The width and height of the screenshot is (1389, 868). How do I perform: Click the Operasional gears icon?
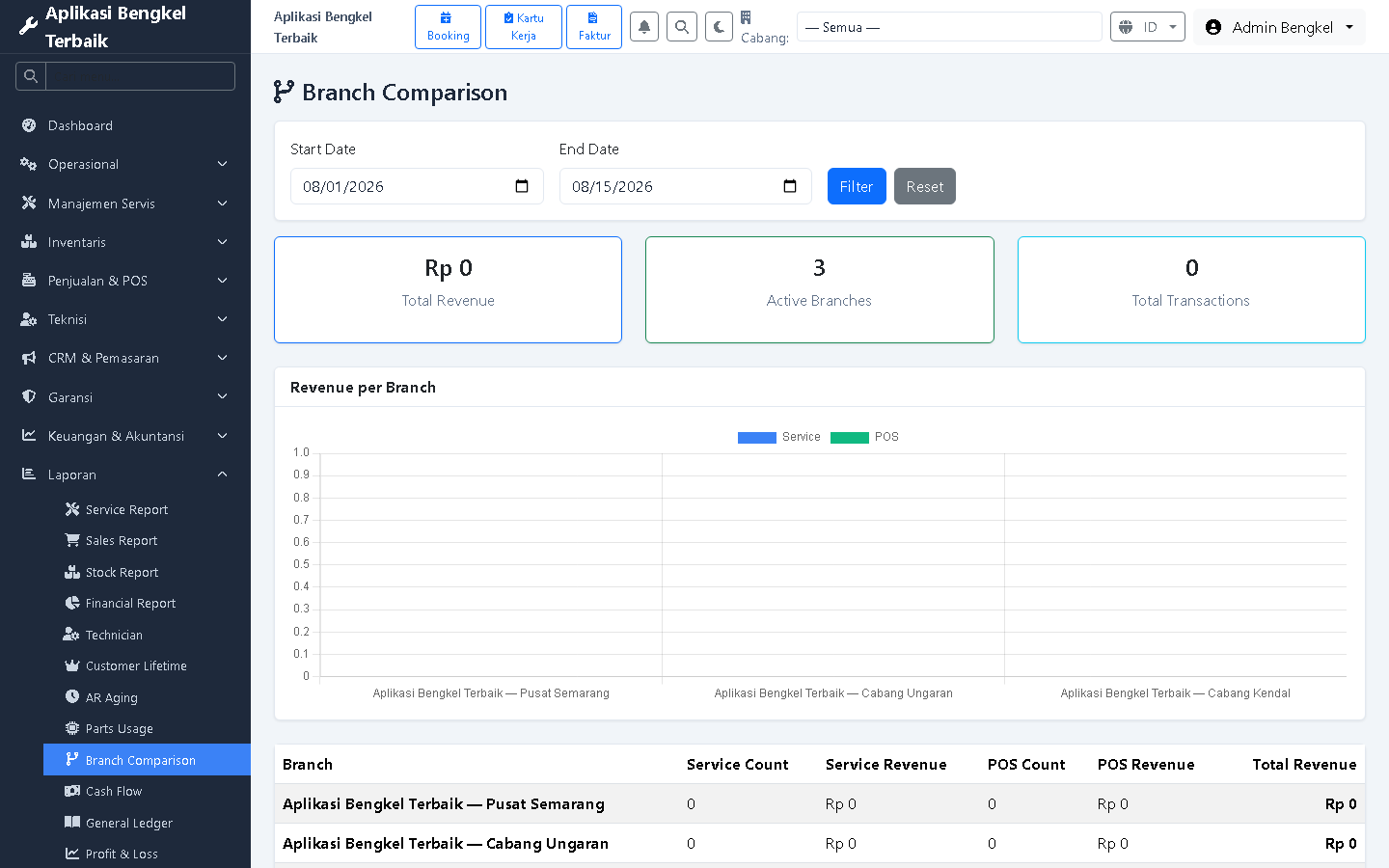[x=29, y=164]
